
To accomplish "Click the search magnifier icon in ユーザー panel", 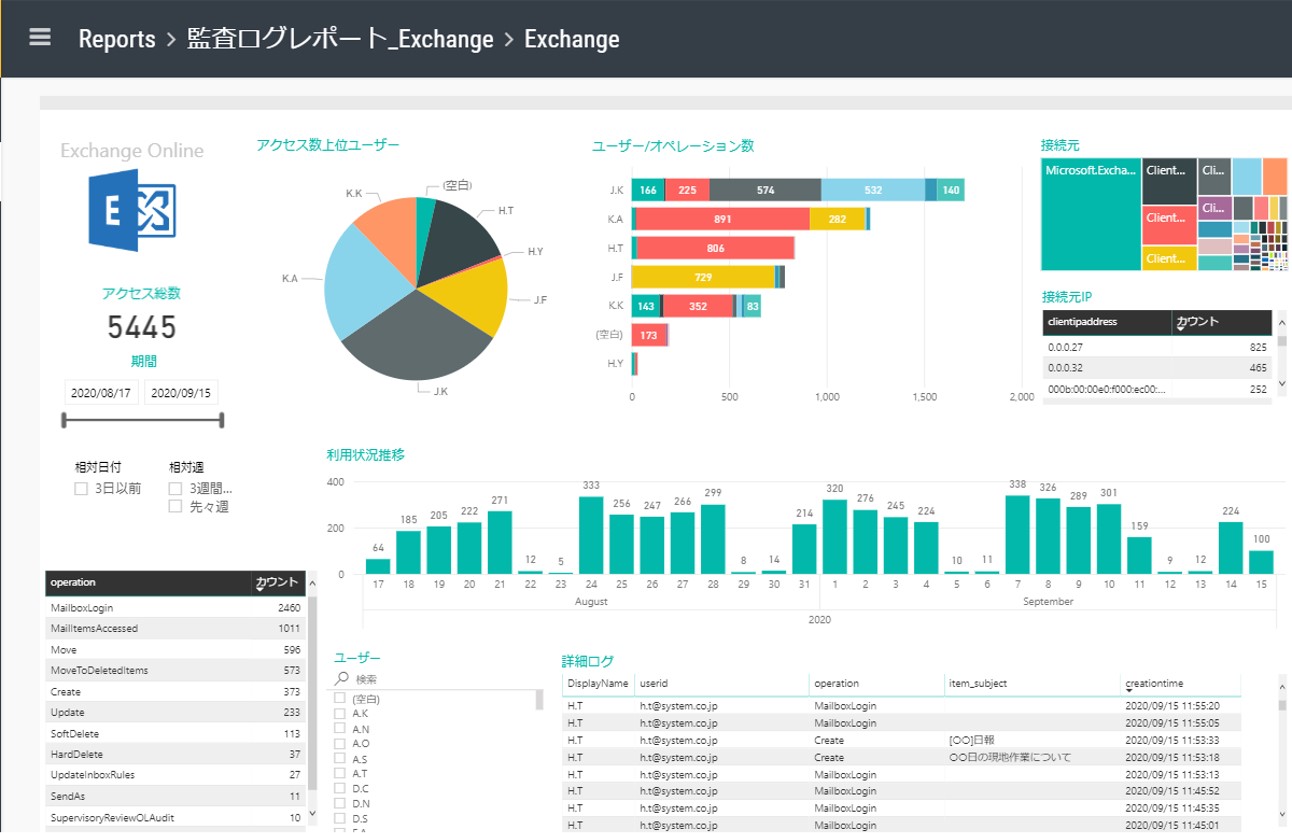I will 341,679.
